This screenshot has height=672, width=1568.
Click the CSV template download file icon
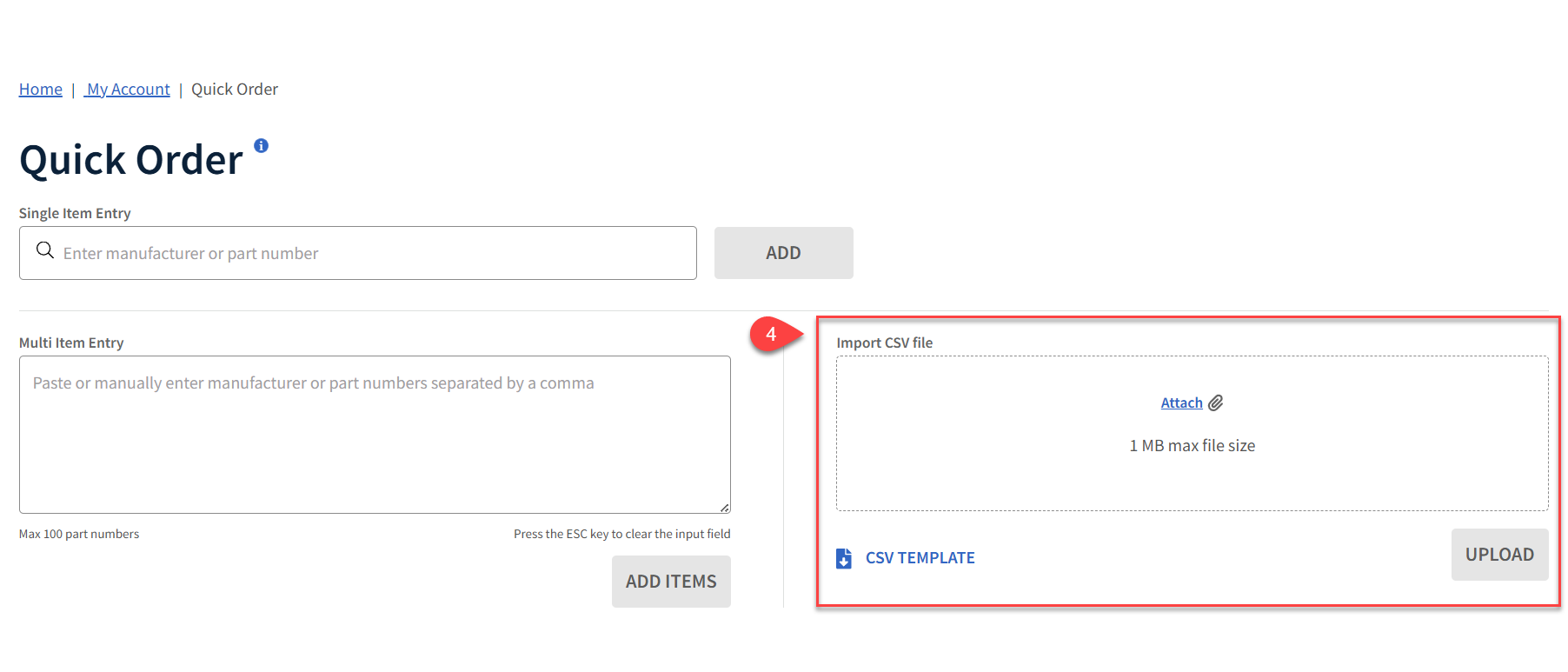pos(843,558)
